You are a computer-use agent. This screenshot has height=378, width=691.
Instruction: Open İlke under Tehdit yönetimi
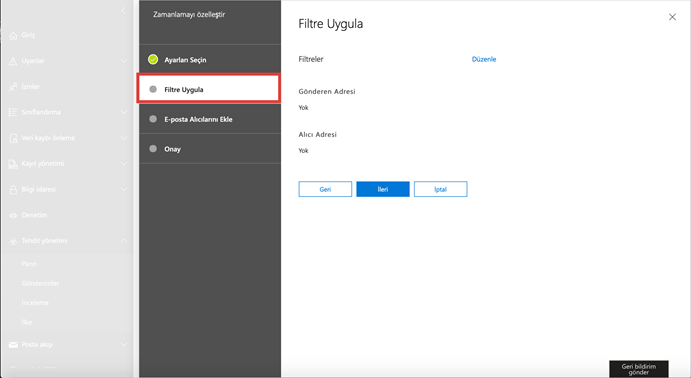[x=27, y=322]
